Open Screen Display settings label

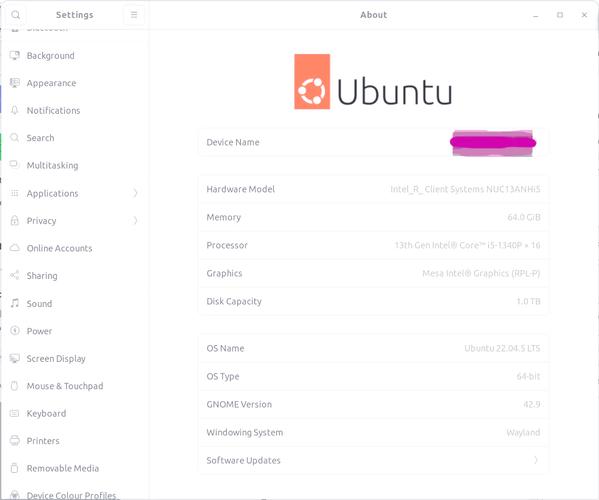tap(56, 359)
